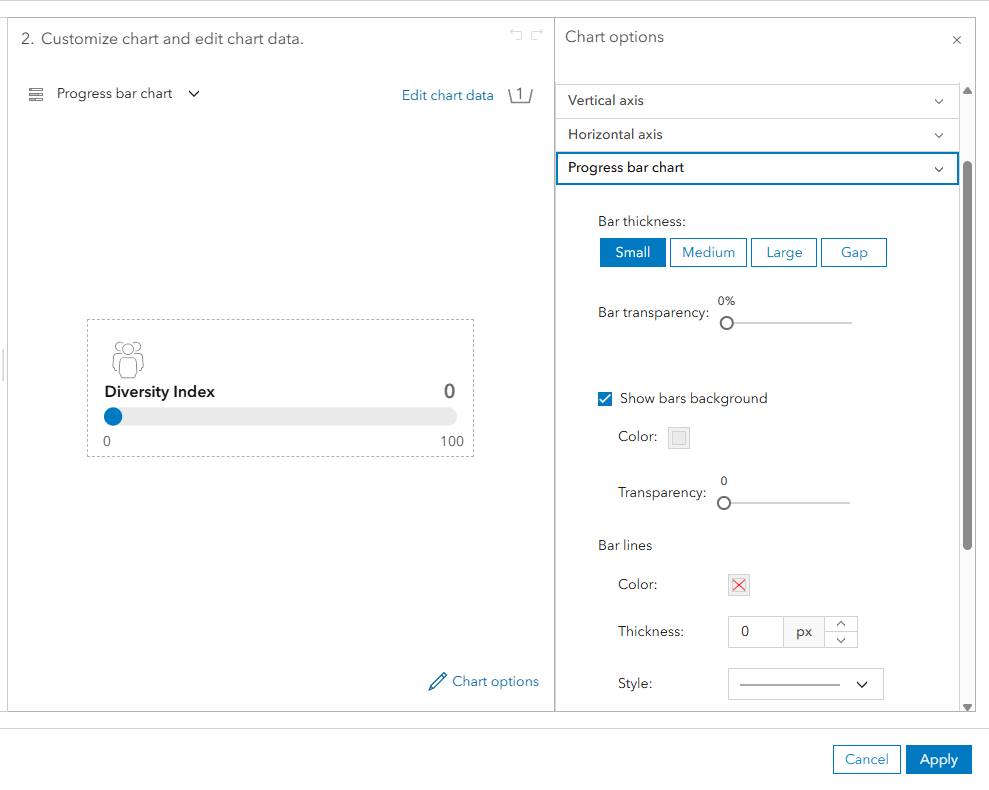Close the Chart options panel
The width and height of the screenshot is (989, 790).
(957, 40)
